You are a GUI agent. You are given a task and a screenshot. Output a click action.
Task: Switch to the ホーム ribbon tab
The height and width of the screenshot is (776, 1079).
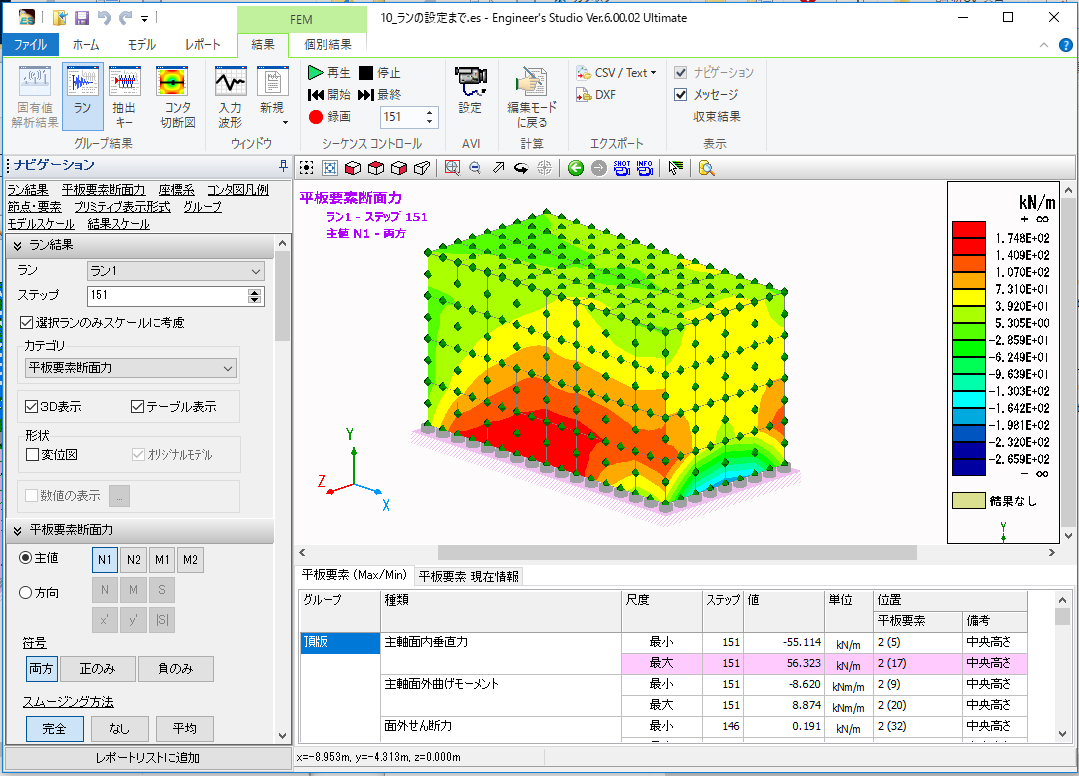(86, 45)
